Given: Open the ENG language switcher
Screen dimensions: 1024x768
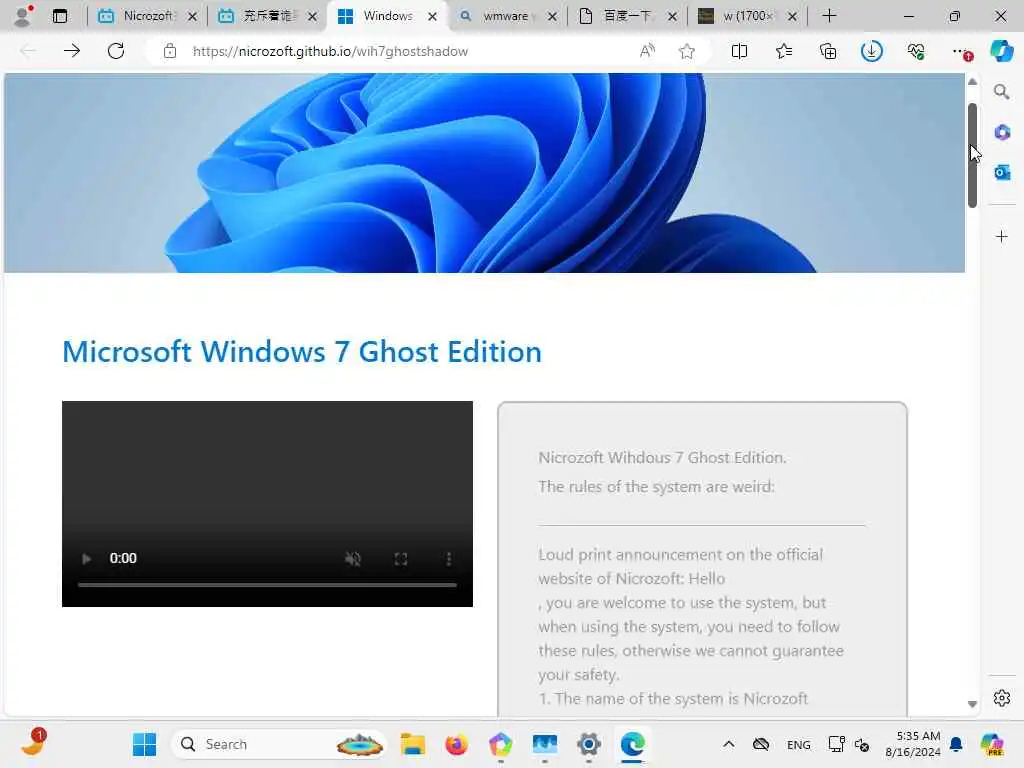Looking at the screenshot, I should coord(799,744).
